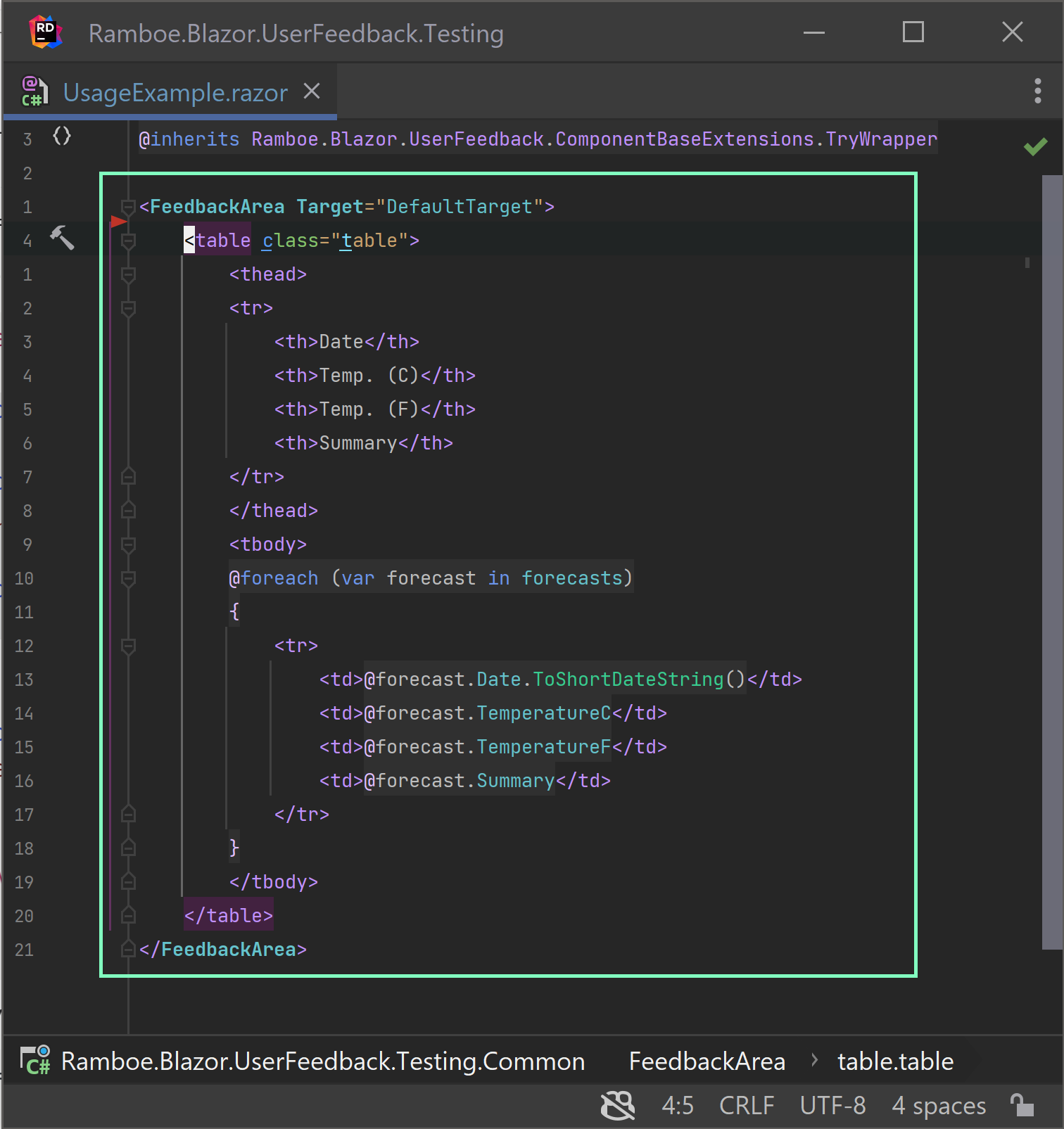Collapse the tbody fold marker
Screen dimensions: 1064x1129
(x=128, y=544)
